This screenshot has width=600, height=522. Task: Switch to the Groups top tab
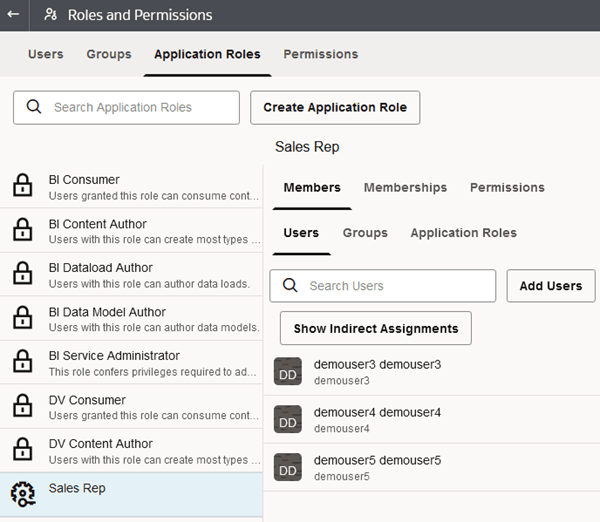coord(109,54)
